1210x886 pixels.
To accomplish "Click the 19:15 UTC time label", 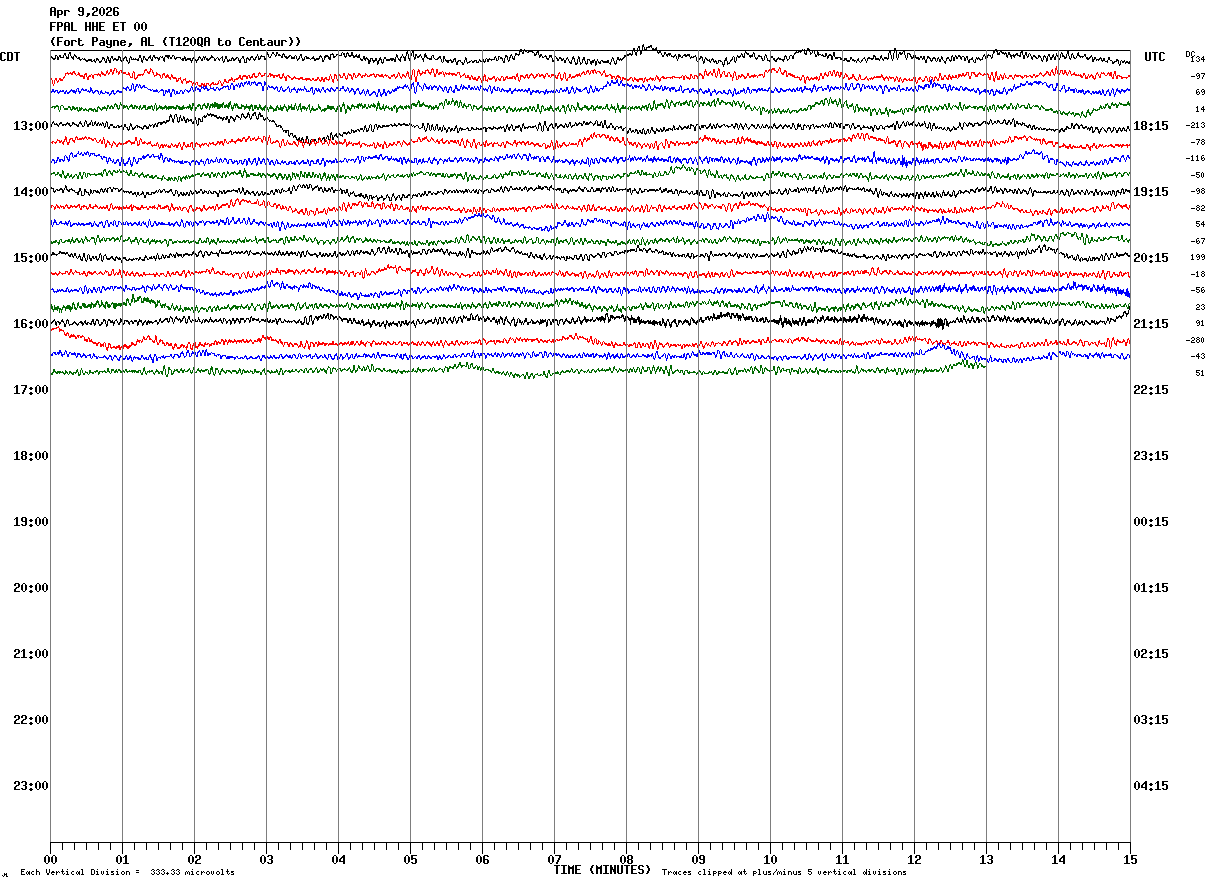I will tap(1151, 192).
